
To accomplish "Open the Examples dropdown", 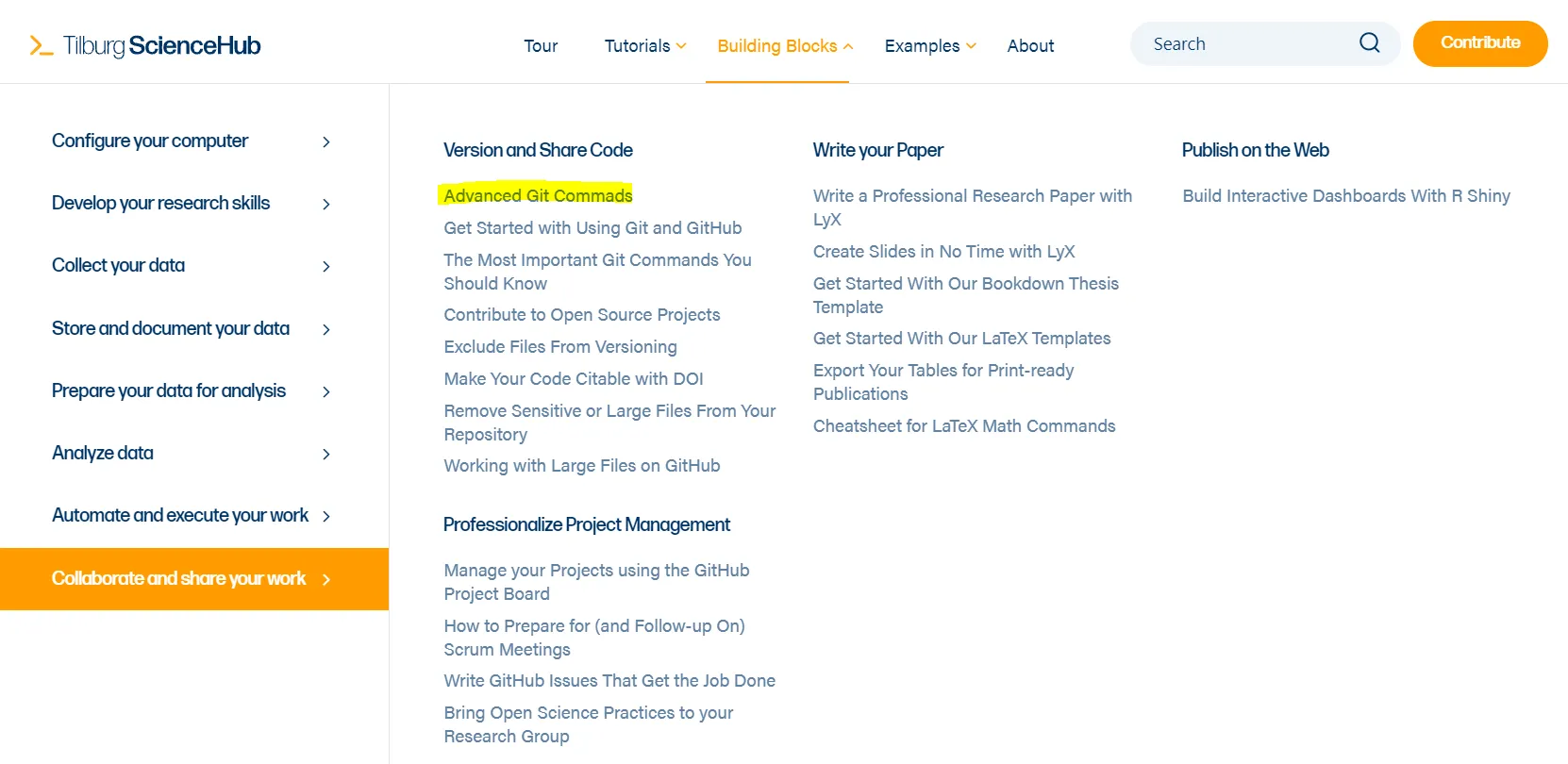I will pos(929,46).
